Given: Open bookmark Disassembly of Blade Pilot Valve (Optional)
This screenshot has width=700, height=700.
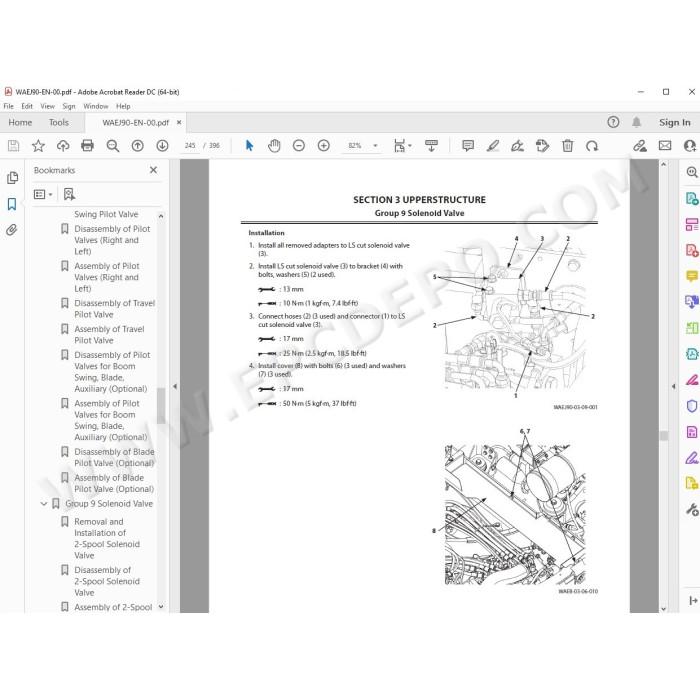Looking at the screenshot, I should point(114,457).
